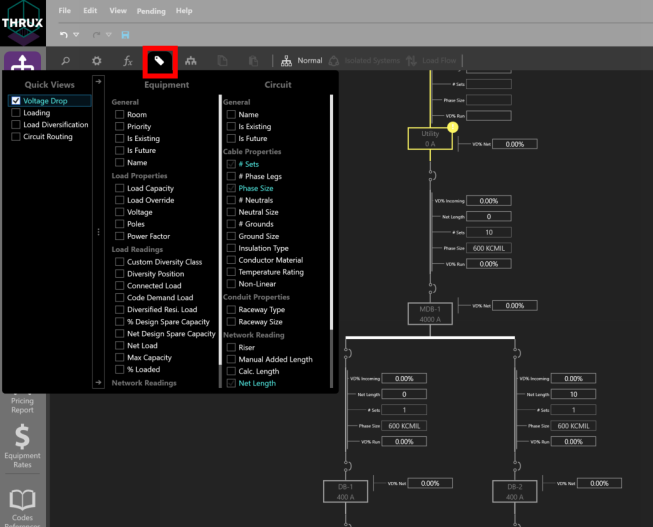The width and height of the screenshot is (653, 527).
Task: Click the undo arrow icon
Action: point(63,34)
